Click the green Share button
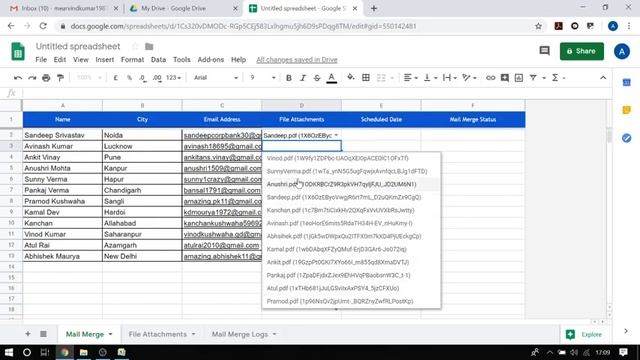Screen dimensions: 640x360 (582, 51)
